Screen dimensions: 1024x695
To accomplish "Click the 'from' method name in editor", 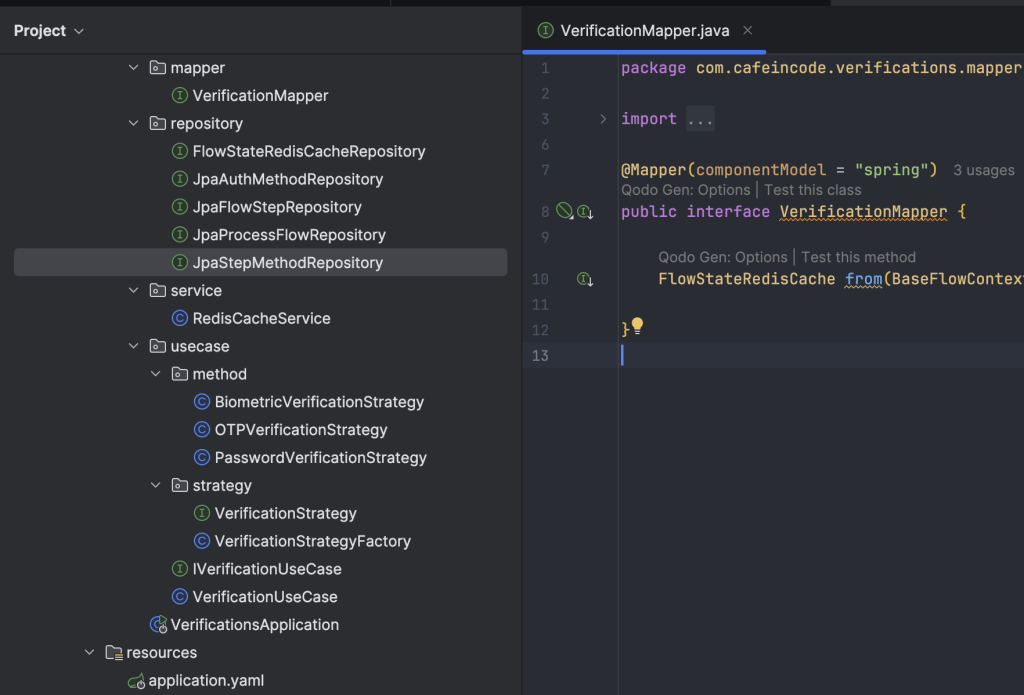I will point(863,279).
